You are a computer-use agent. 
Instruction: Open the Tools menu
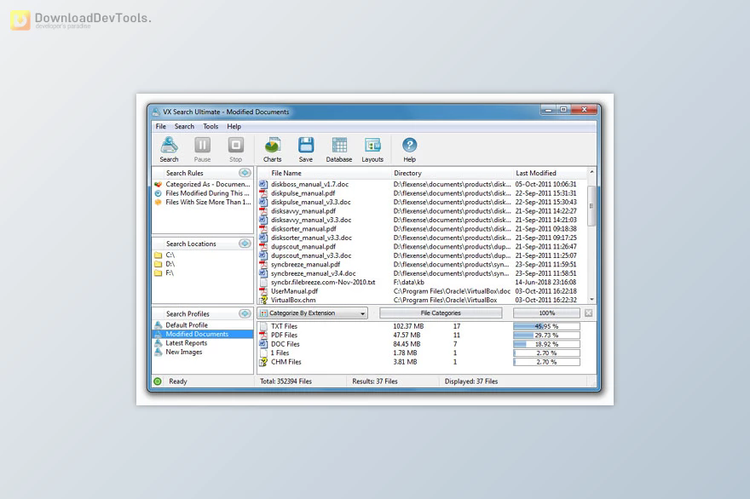[210, 126]
